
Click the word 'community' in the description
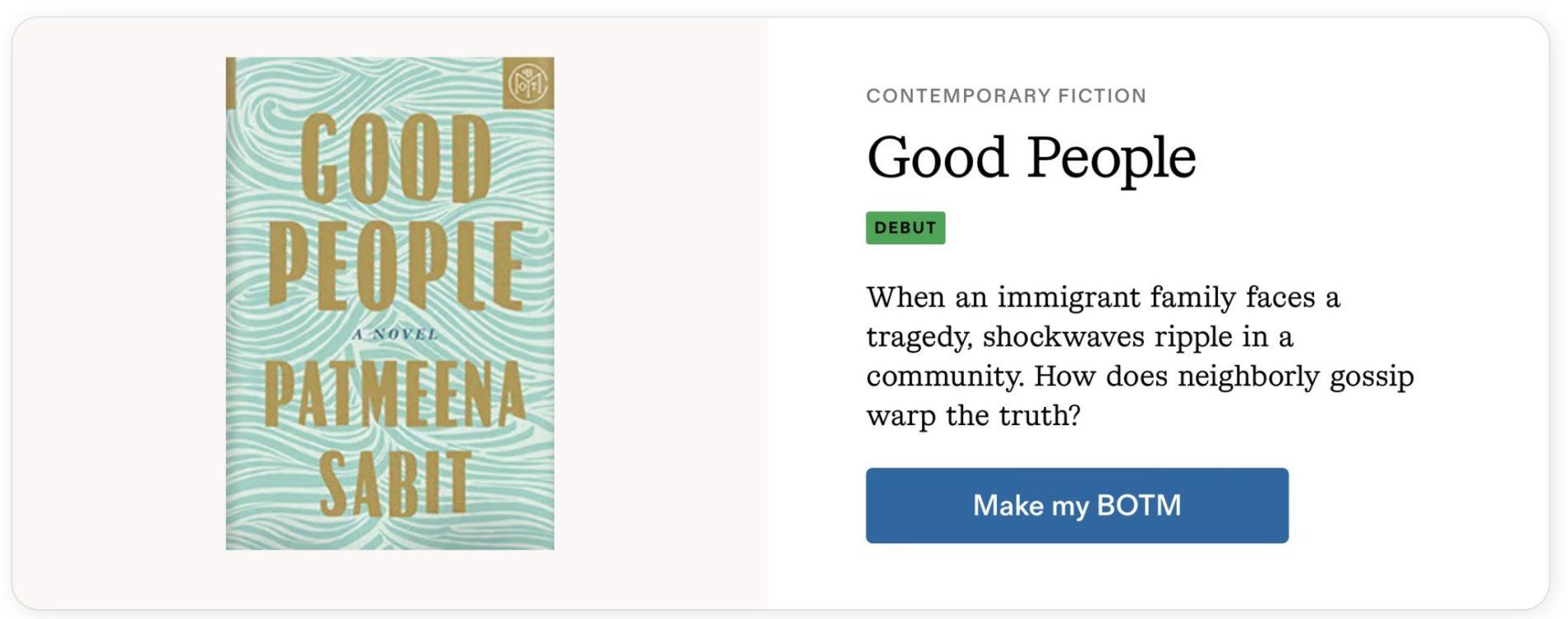(x=944, y=376)
